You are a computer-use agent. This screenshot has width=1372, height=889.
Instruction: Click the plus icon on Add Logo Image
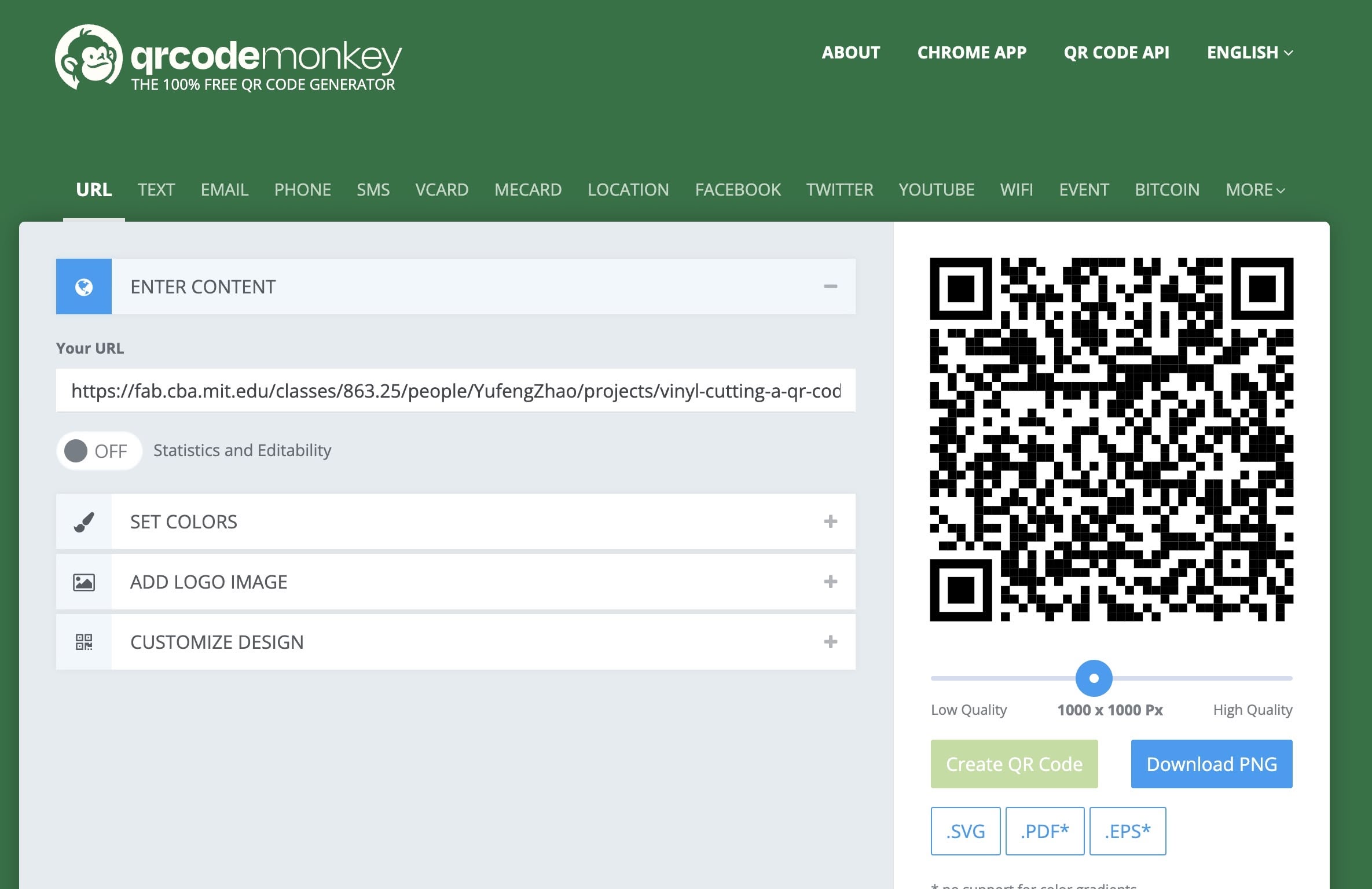coord(830,582)
